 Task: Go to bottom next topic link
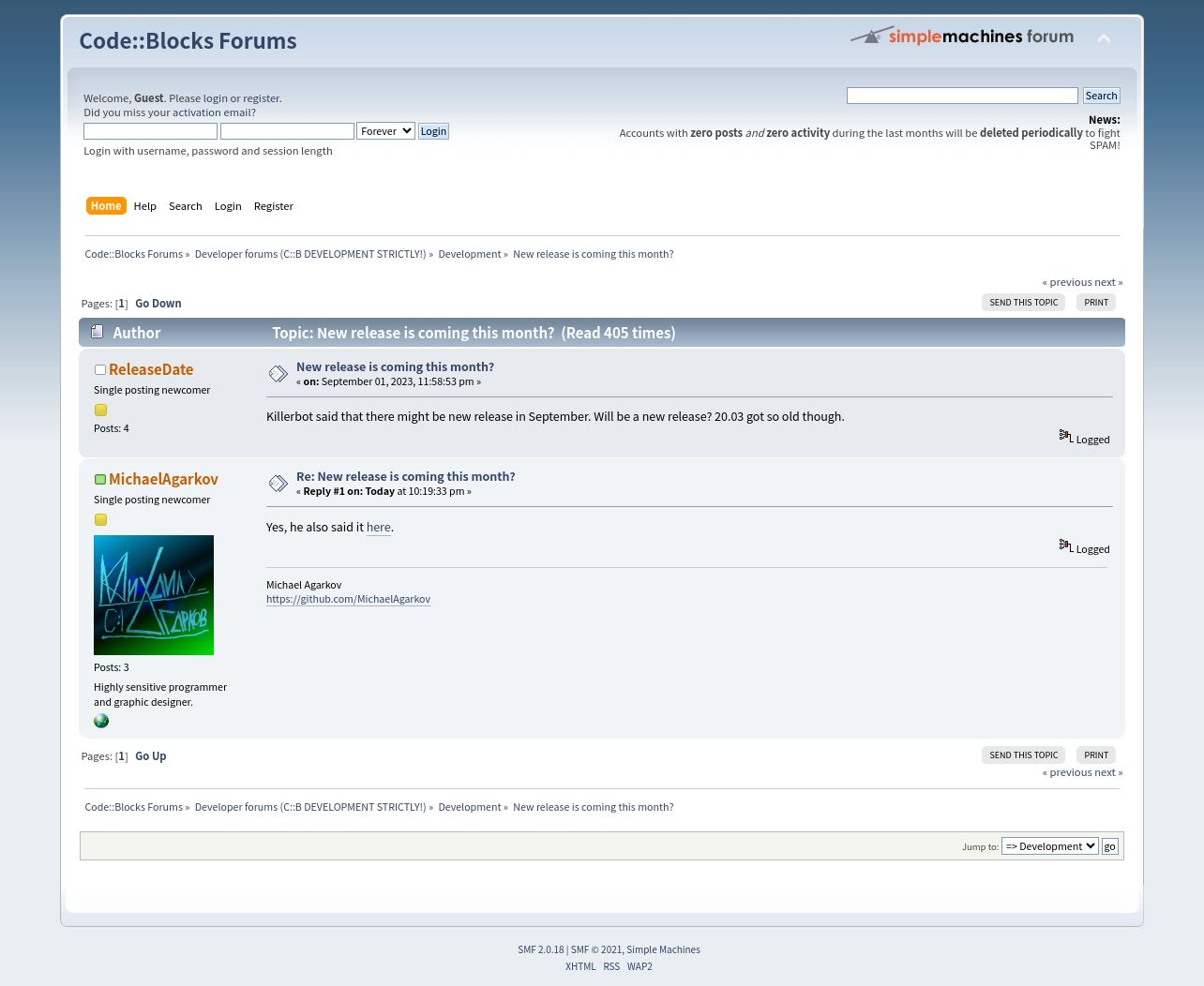tap(1108, 772)
